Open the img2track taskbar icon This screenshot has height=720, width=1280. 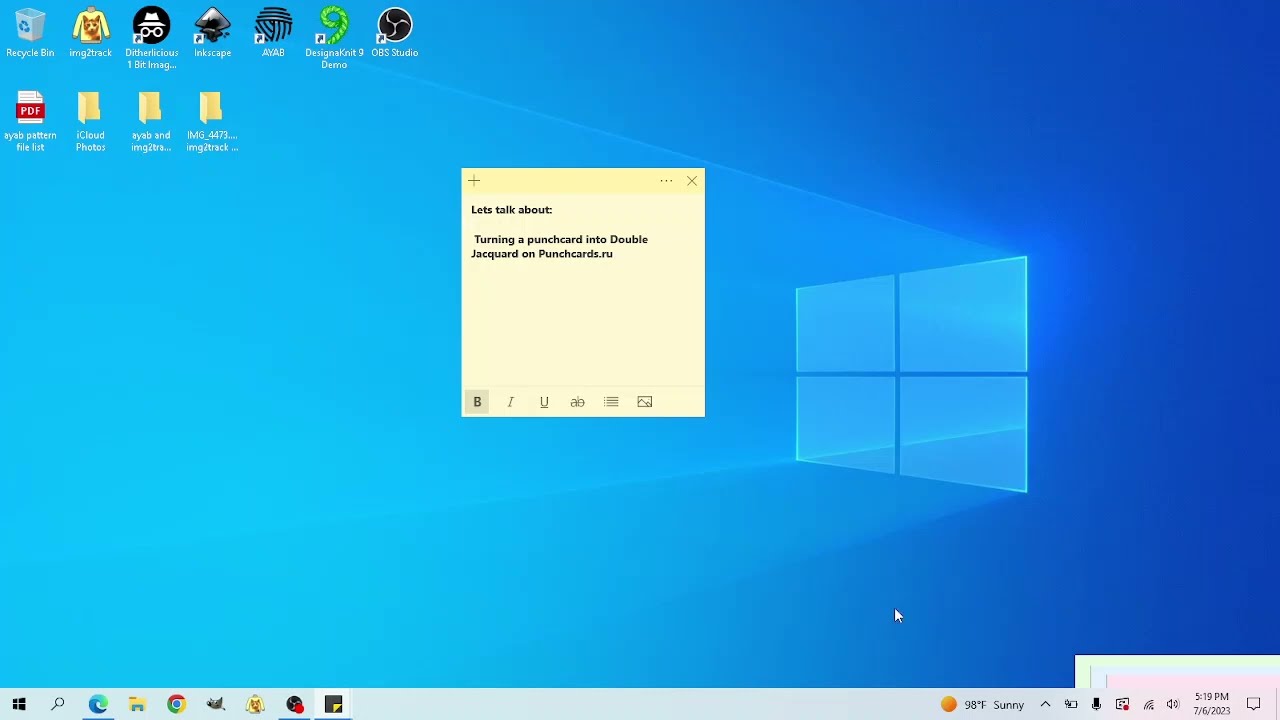tap(255, 705)
